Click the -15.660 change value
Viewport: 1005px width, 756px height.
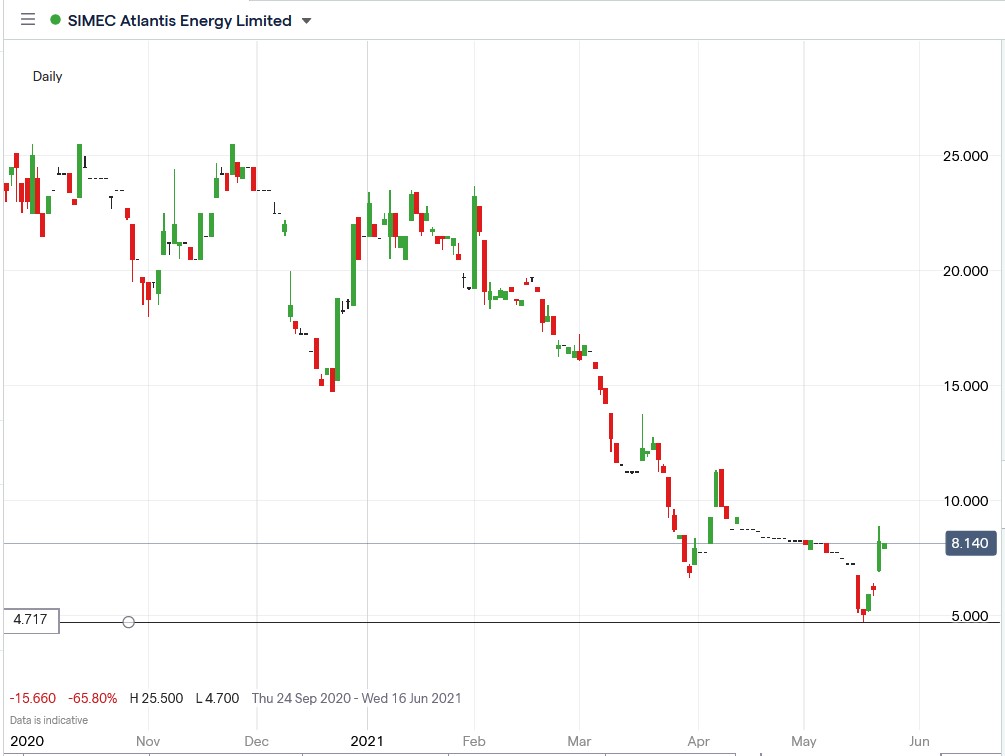click(31, 698)
